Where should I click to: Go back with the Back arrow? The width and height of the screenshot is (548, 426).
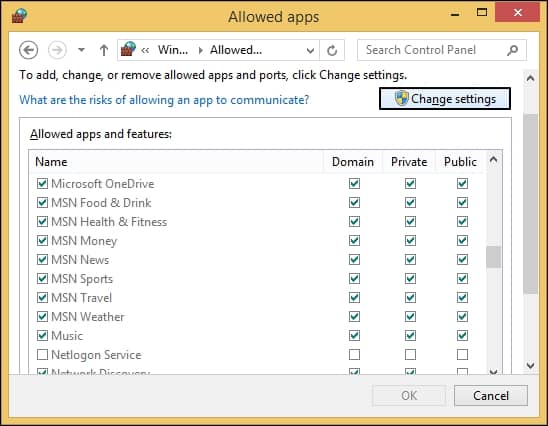coord(29,50)
